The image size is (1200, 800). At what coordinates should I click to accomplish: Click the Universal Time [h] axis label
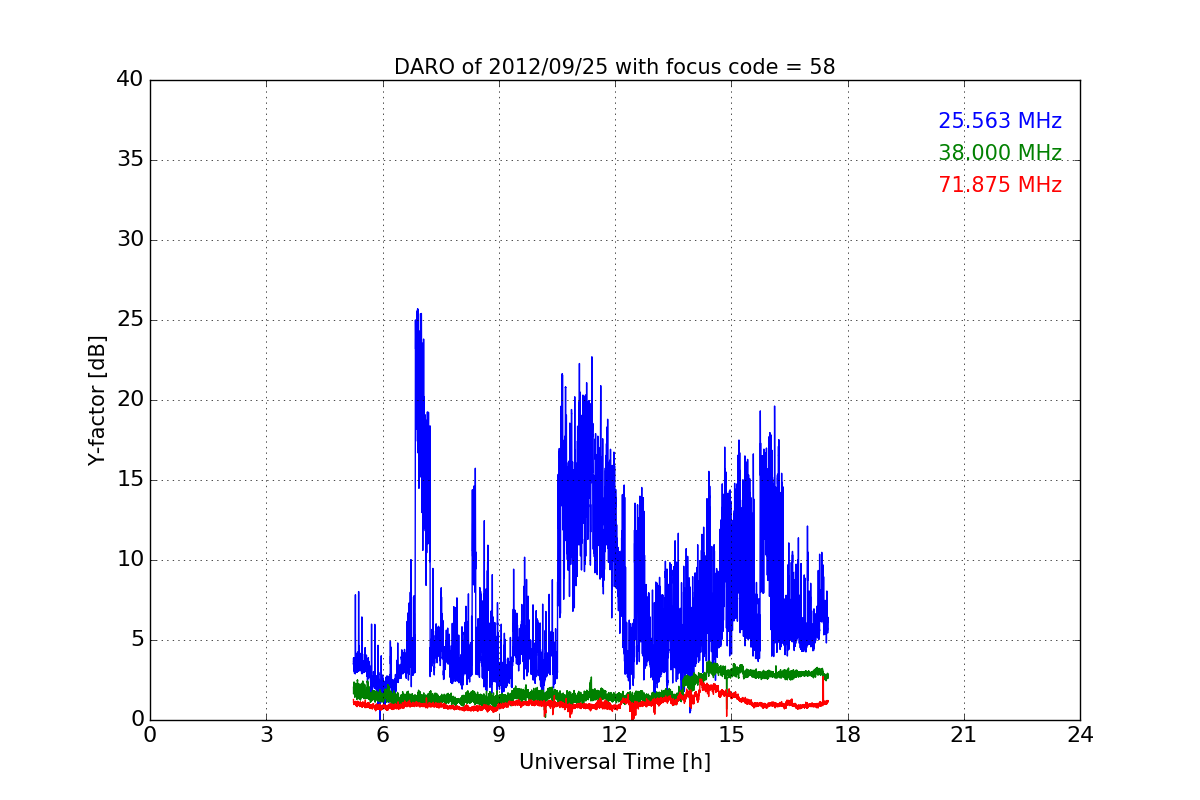pyautogui.click(x=614, y=763)
